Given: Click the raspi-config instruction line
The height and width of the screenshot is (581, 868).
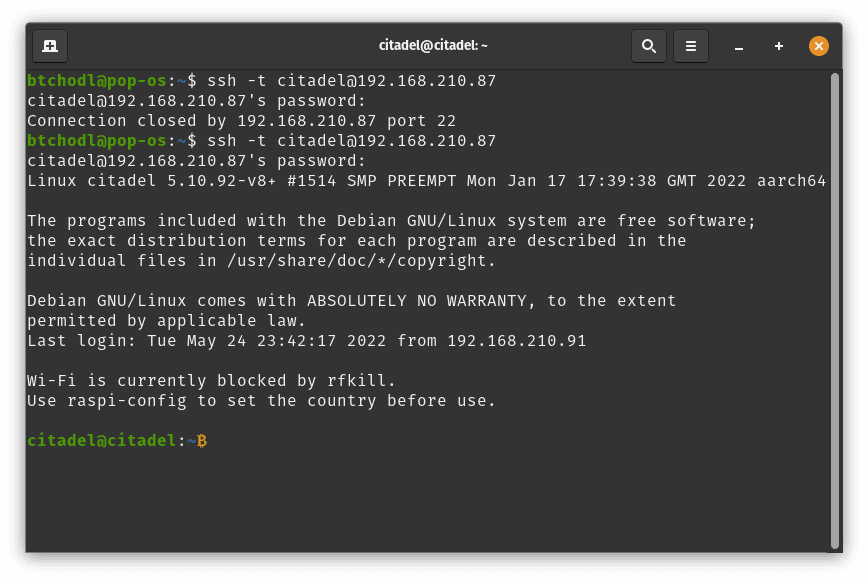Looking at the screenshot, I should 261,401.
